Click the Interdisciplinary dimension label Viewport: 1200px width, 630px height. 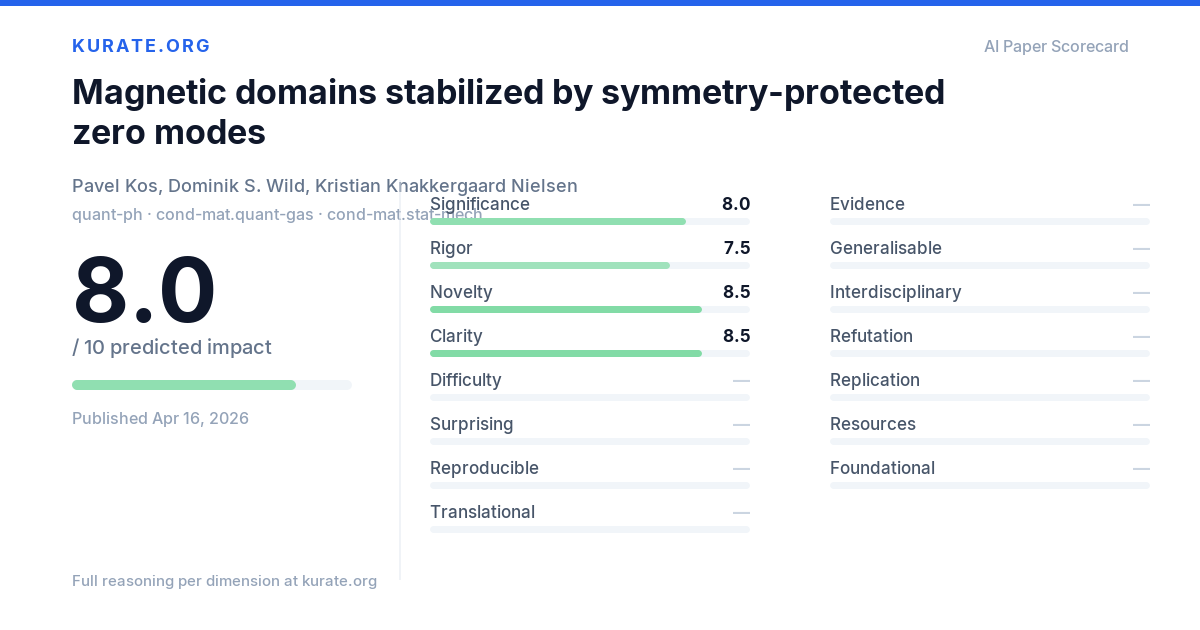(895, 292)
